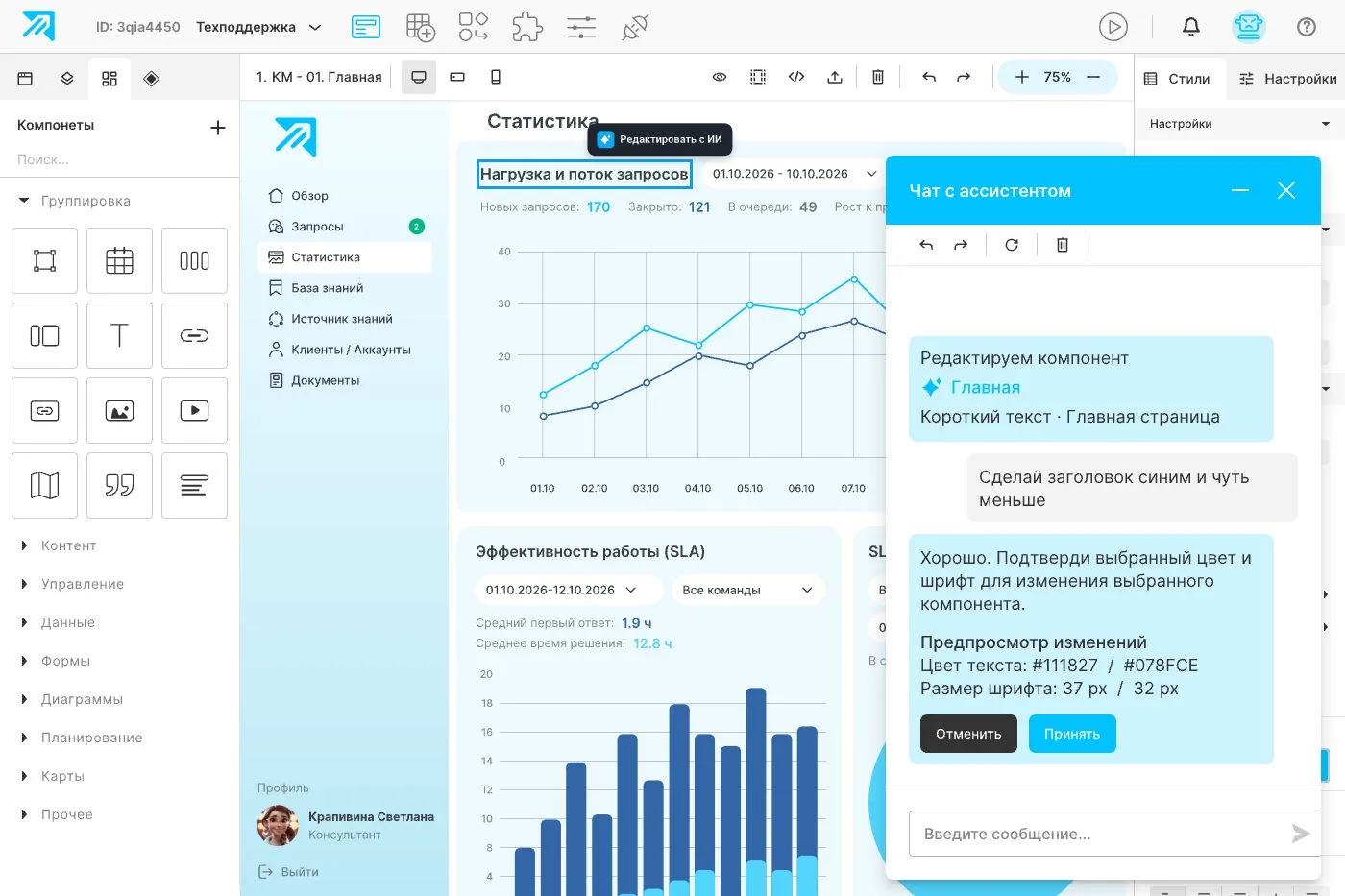The height and width of the screenshot is (896, 1345).
Task: Delete page with editor toolbar trash icon
Action: pos(878,77)
